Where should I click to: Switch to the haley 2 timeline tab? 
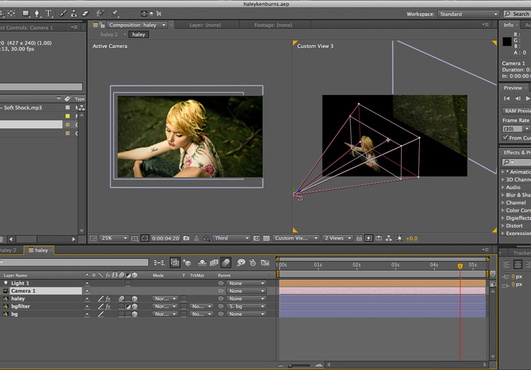pyautogui.click(x=8, y=250)
